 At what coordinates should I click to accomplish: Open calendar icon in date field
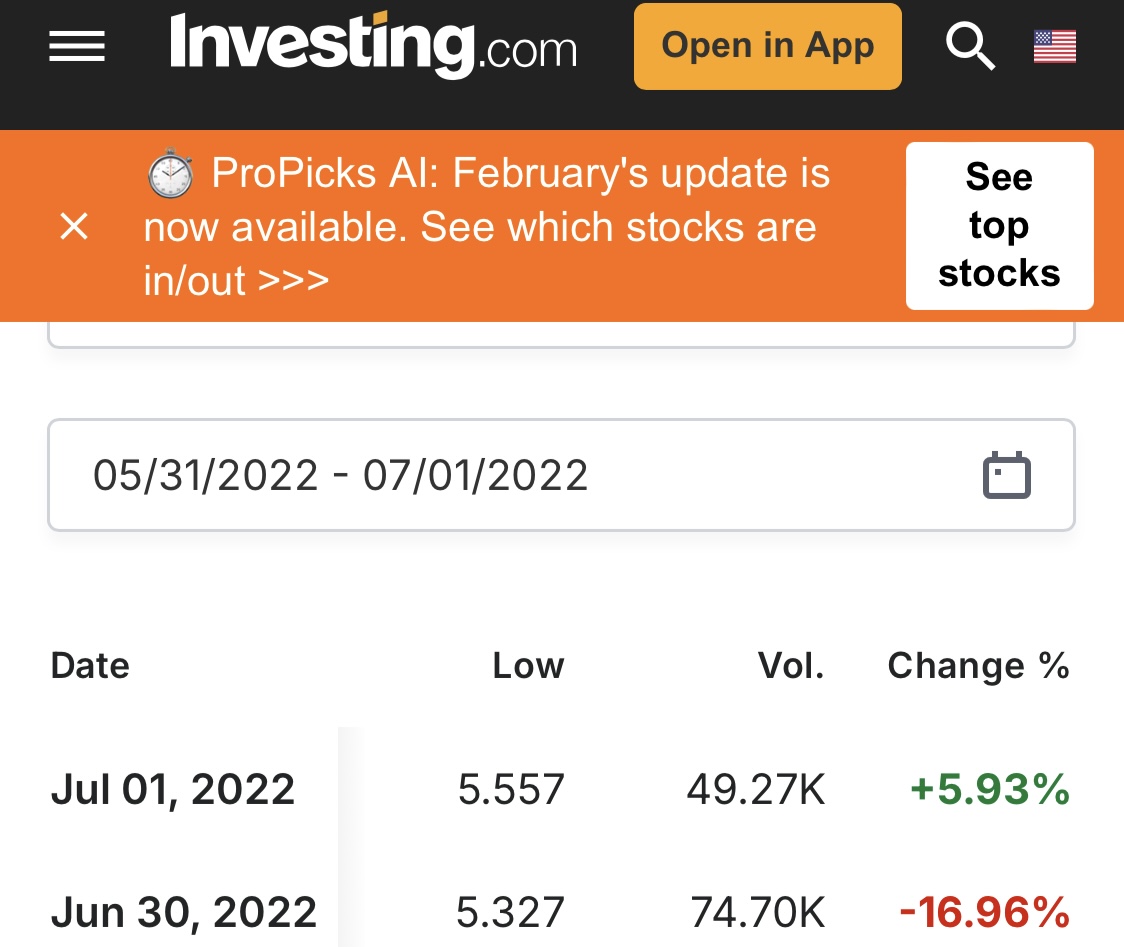1006,475
